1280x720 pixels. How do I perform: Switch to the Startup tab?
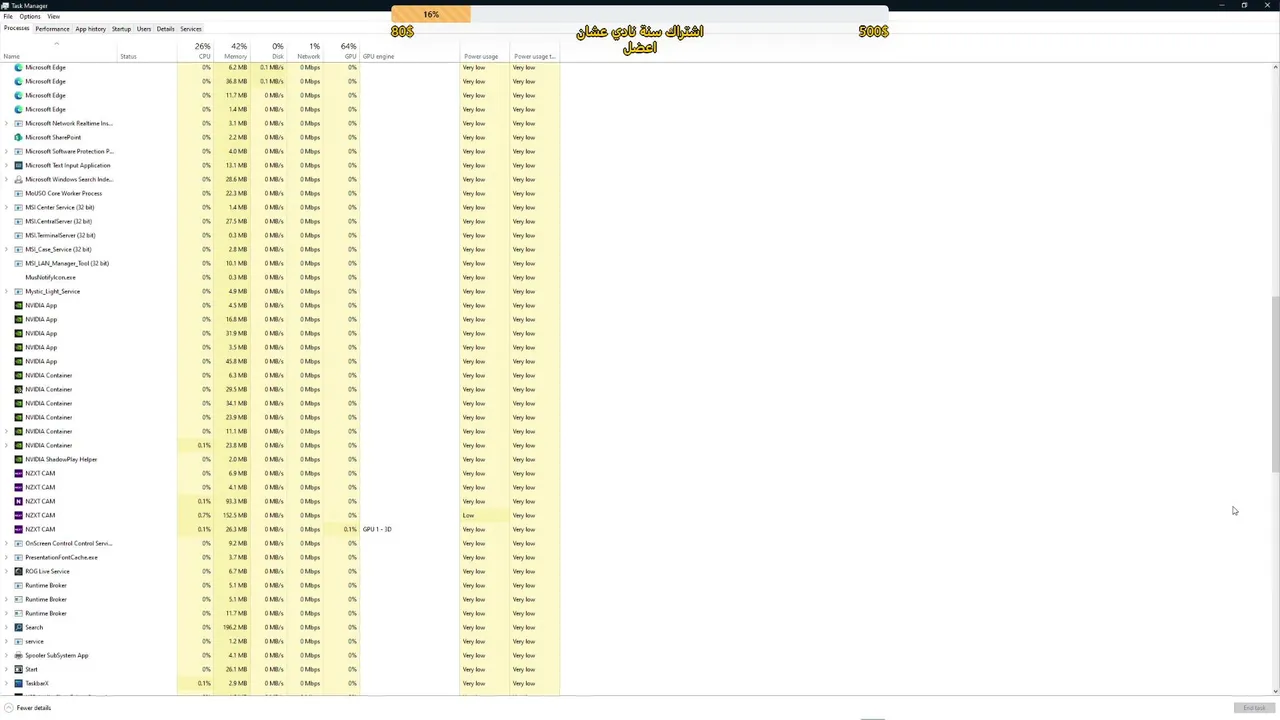point(121,29)
